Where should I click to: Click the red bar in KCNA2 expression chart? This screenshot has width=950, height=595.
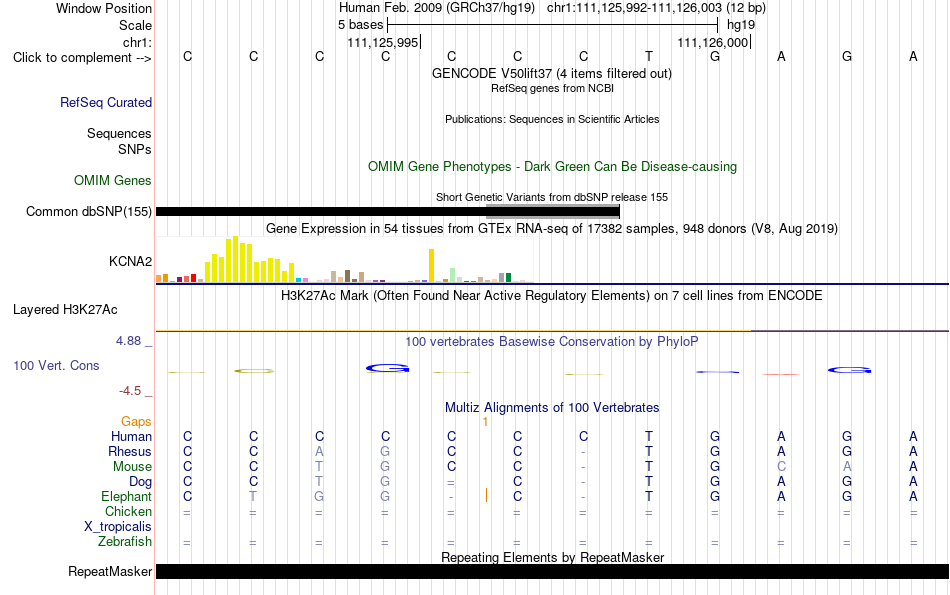tap(193, 278)
